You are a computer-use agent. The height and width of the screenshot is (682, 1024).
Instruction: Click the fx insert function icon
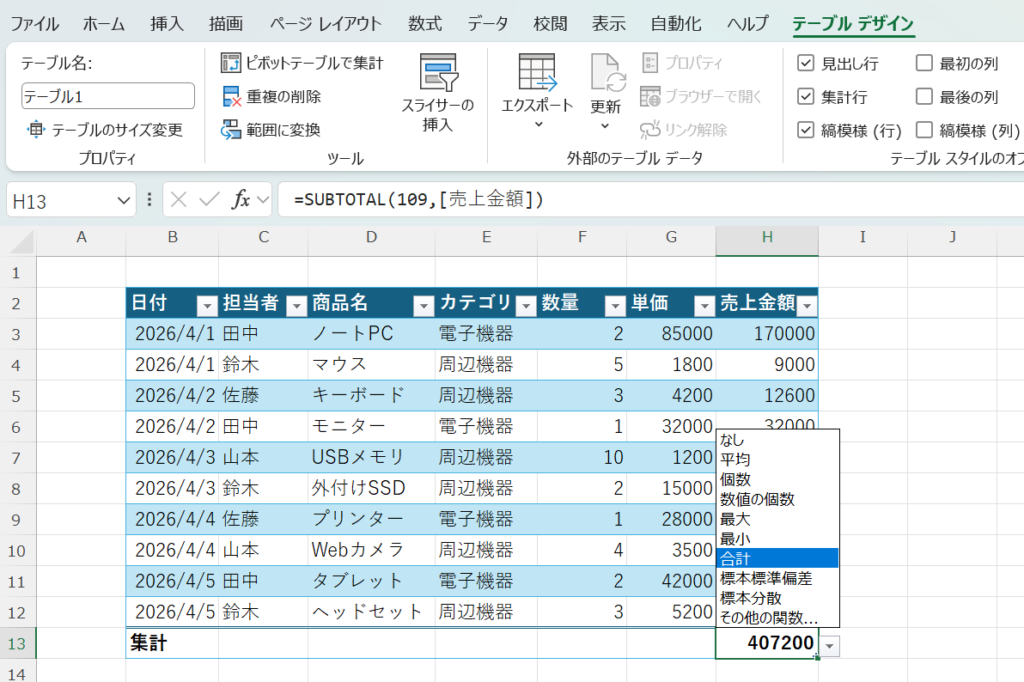241,199
